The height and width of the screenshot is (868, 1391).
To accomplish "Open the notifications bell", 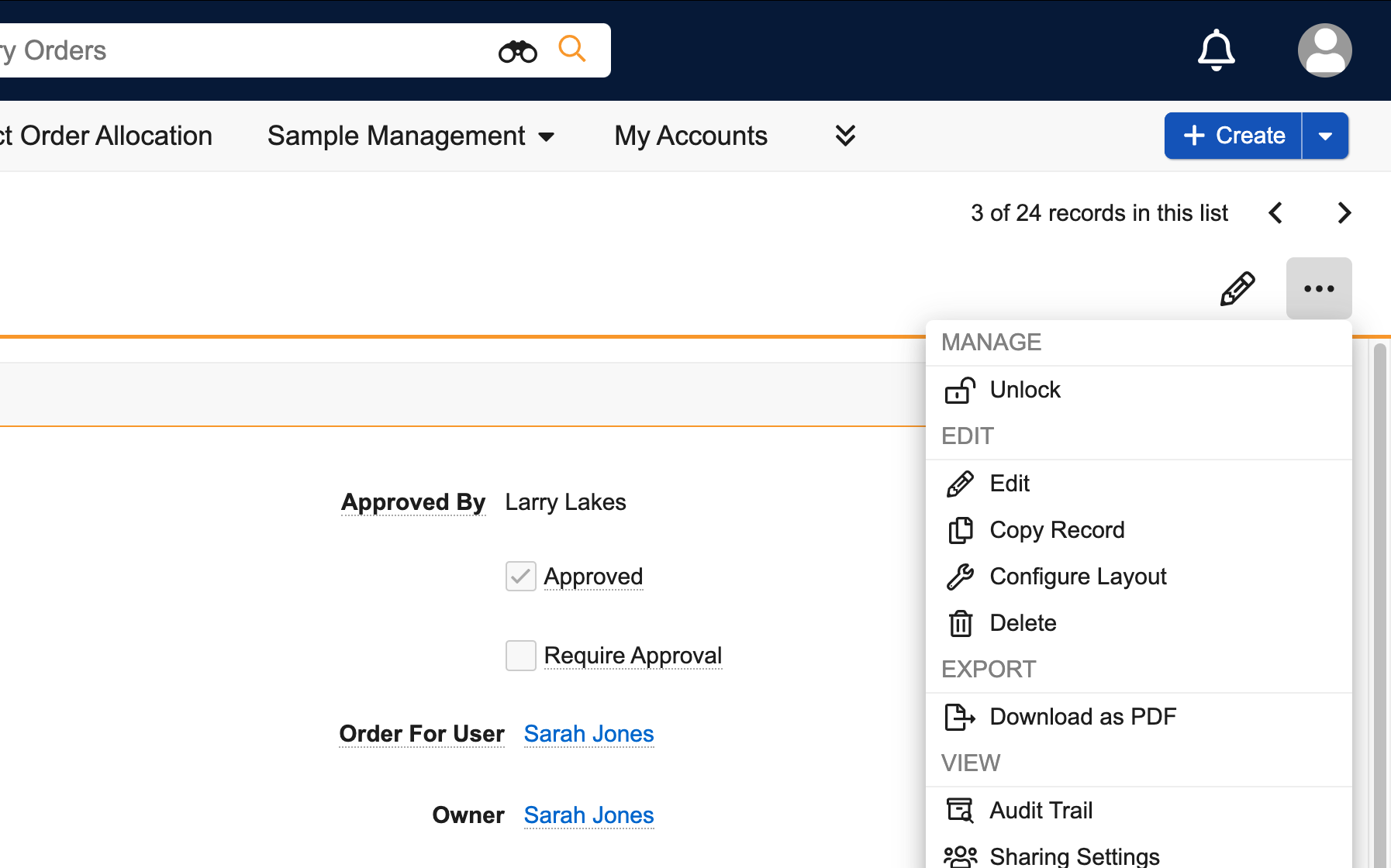I will pos(1216,50).
